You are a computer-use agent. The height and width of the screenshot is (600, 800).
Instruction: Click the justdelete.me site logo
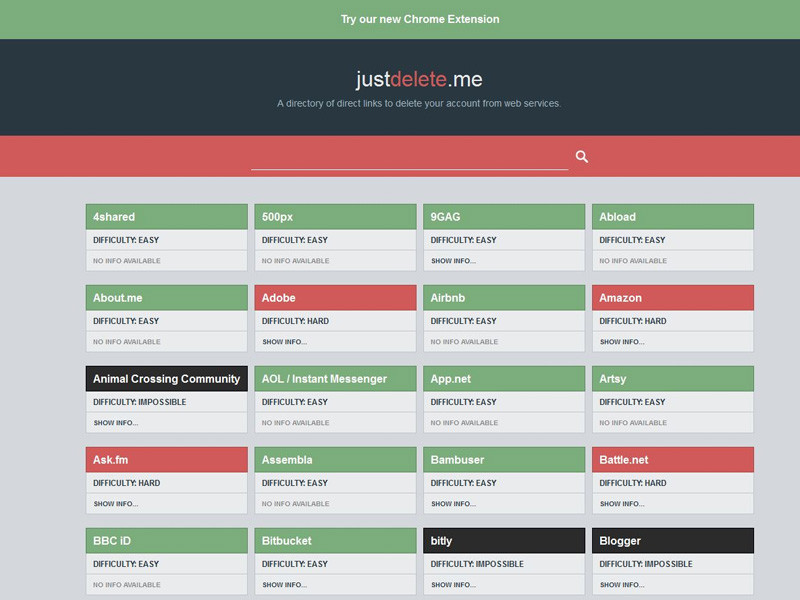click(x=419, y=79)
